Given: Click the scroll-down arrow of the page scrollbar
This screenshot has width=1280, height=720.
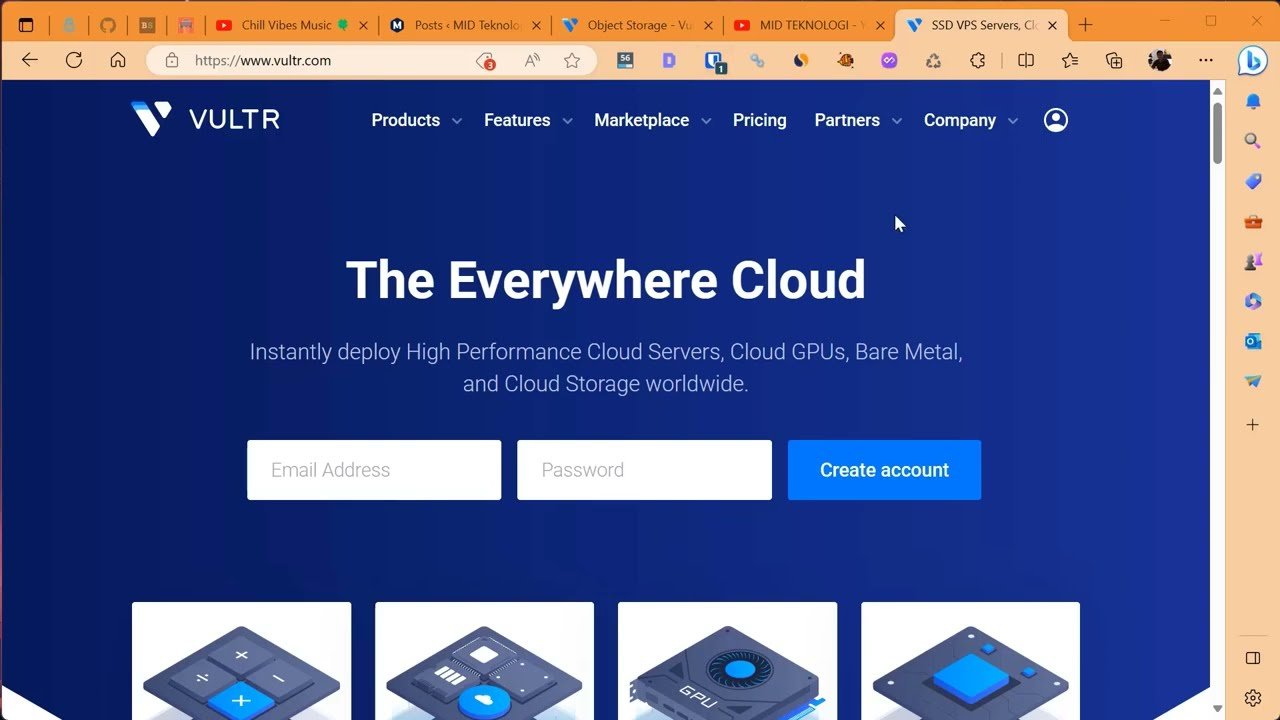Looking at the screenshot, I should point(1217,709).
